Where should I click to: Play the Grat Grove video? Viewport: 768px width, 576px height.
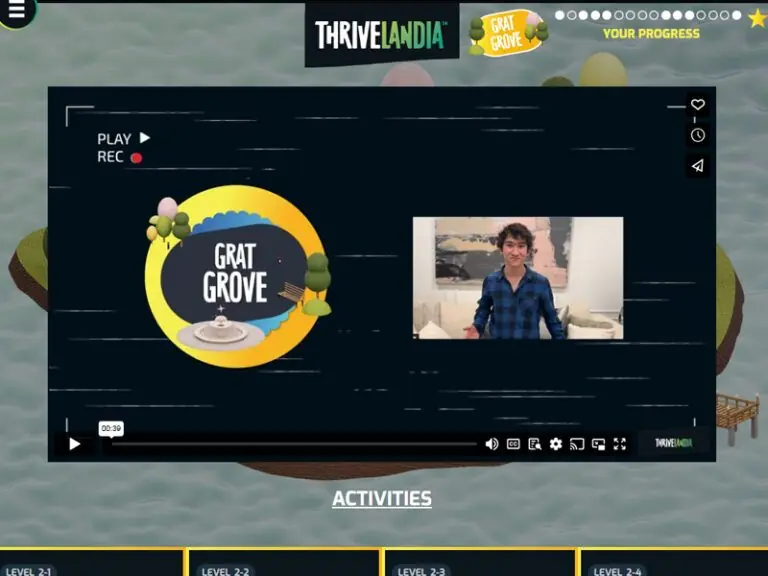pyautogui.click(x=75, y=444)
